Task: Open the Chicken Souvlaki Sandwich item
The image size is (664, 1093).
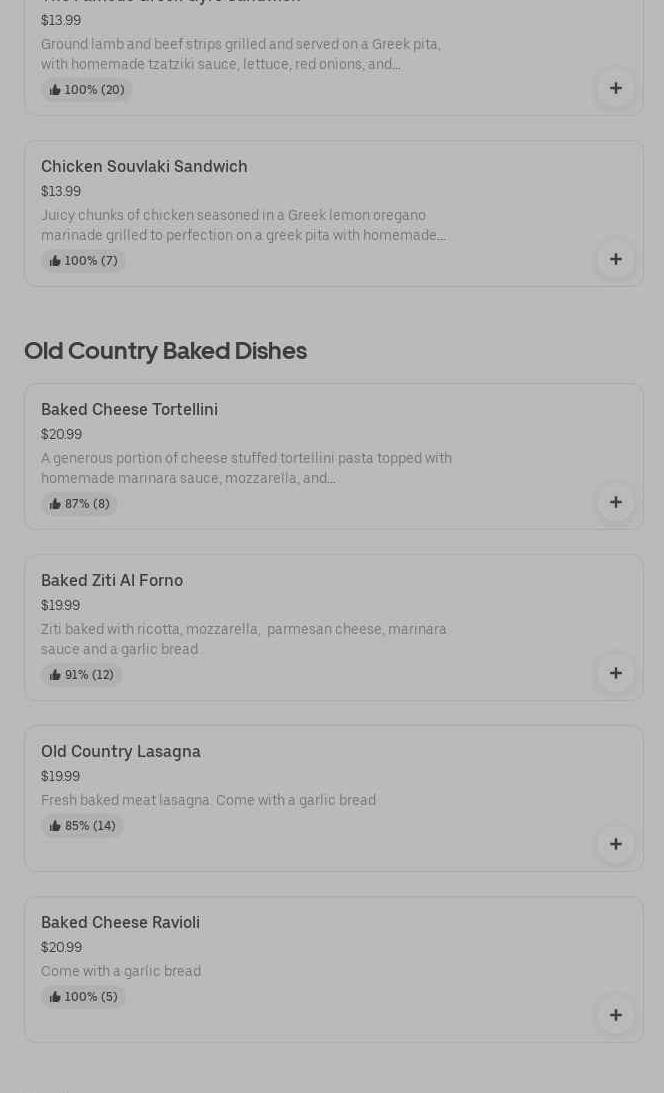Action: coord(144,167)
